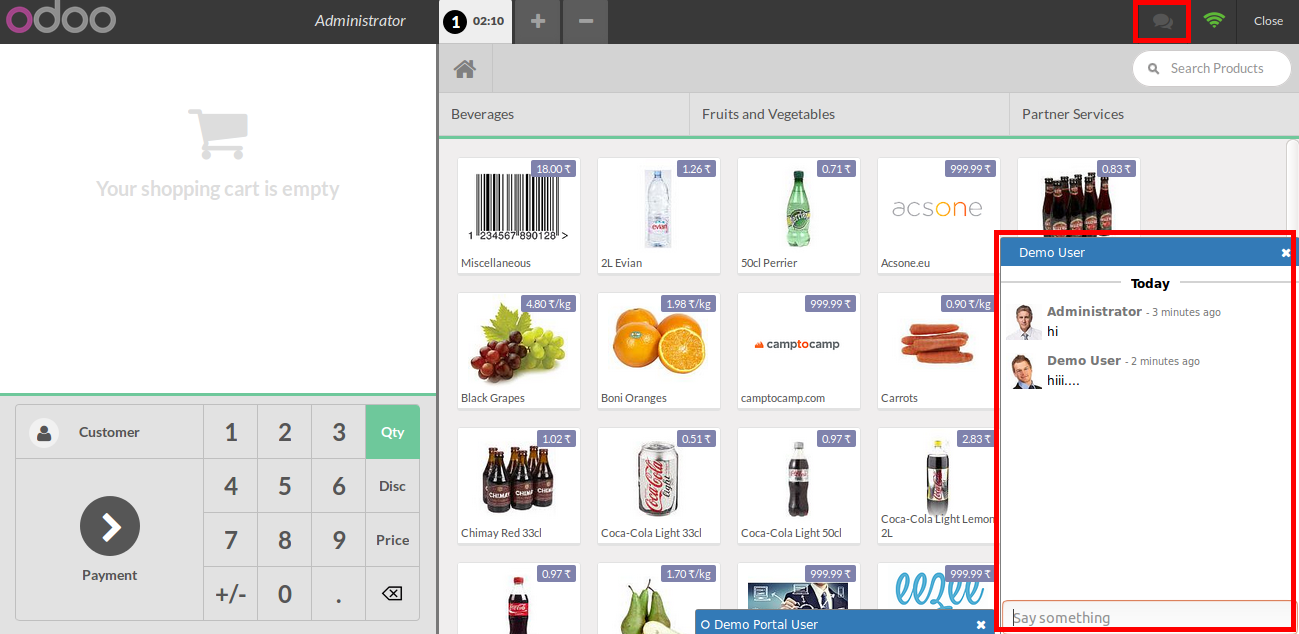
Task: Select Customer for the order
Action: 109,432
